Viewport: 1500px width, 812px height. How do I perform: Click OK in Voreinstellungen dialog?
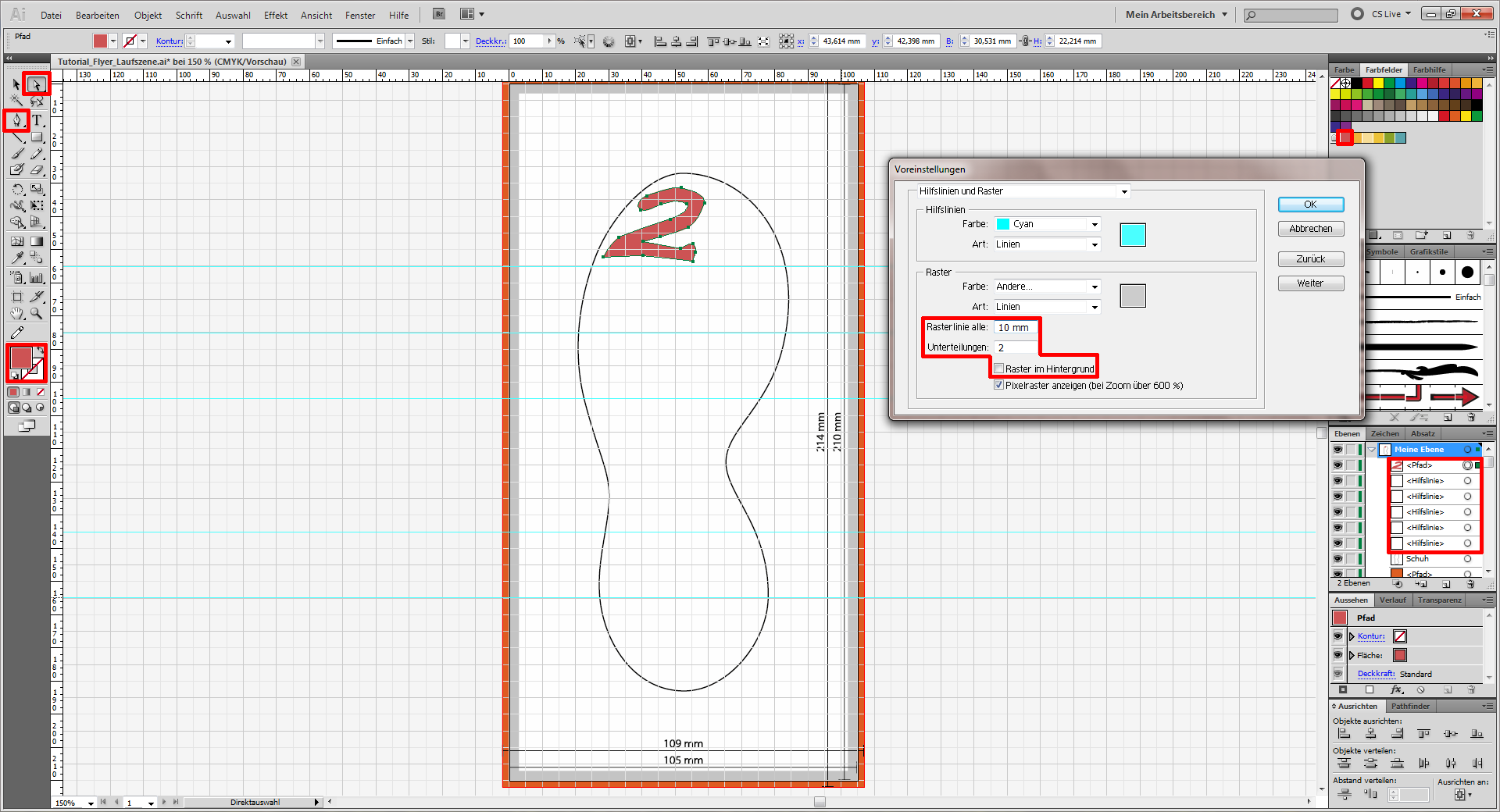(1310, 205)
